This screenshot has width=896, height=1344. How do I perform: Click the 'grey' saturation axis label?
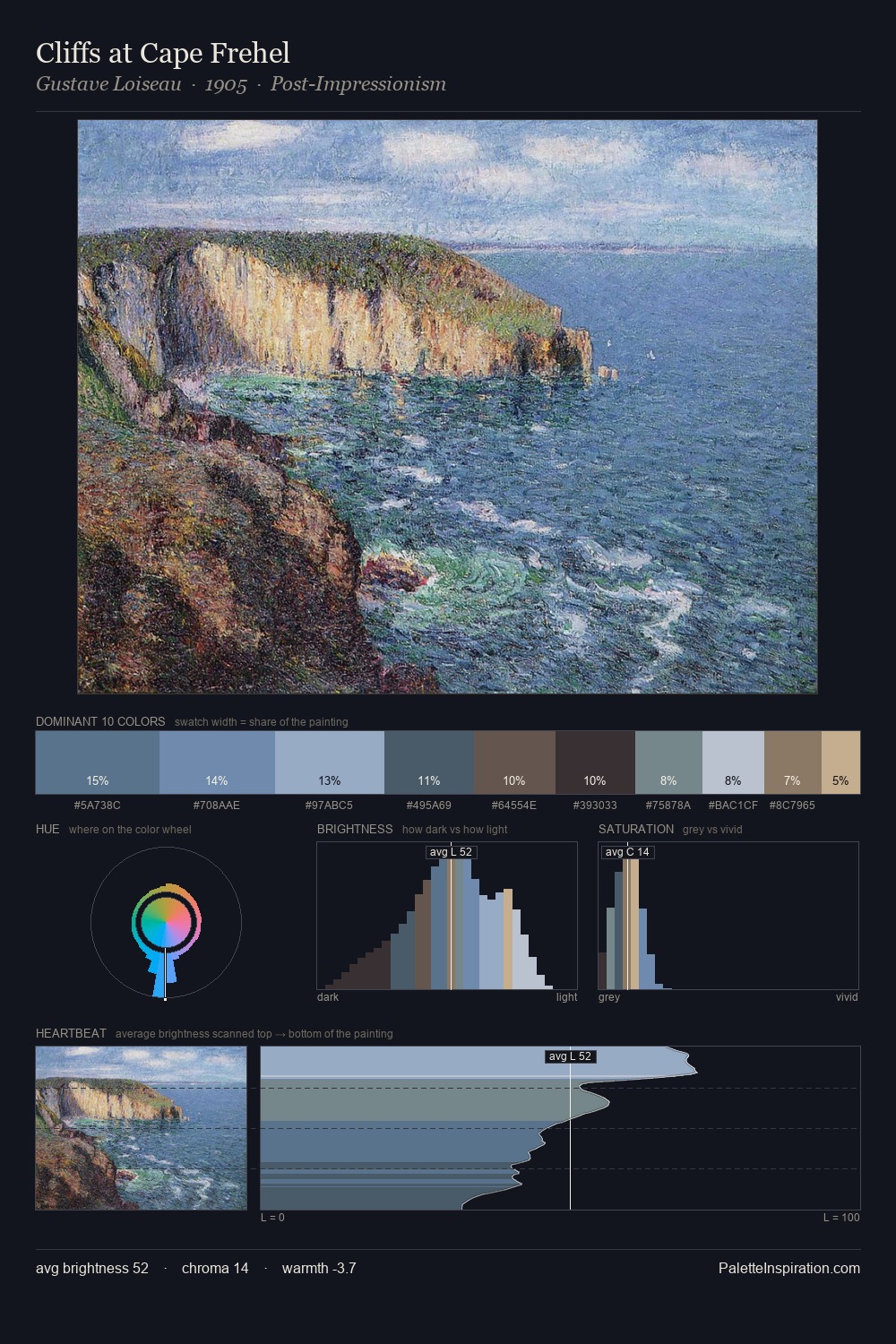click(x=609, y=997)
